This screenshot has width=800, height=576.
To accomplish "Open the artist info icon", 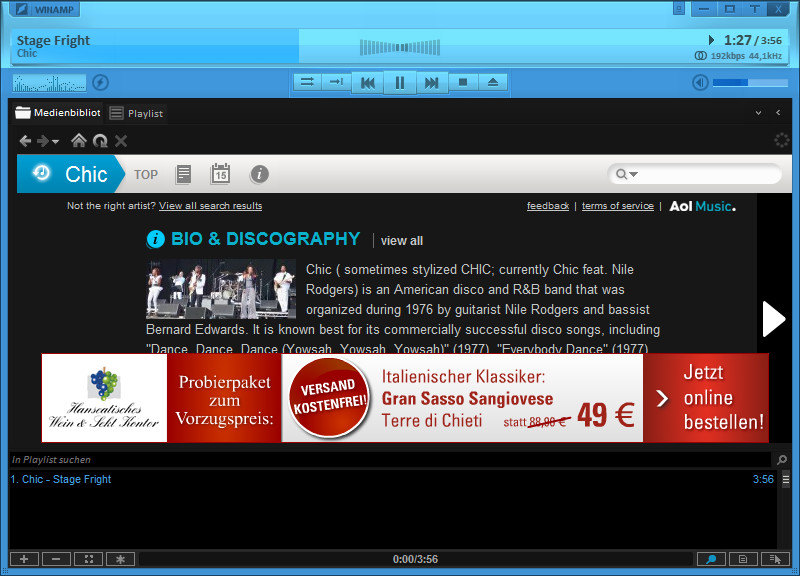I will click(x=259, y=174).
